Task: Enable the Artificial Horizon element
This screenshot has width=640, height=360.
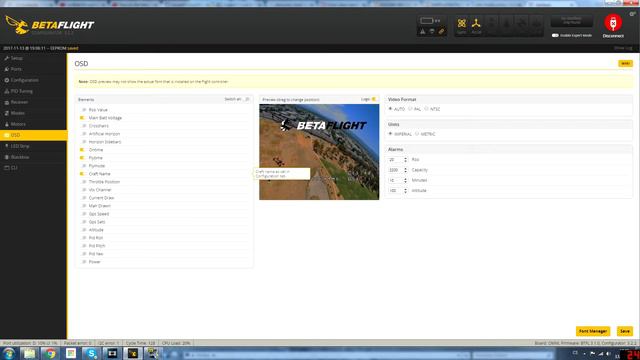Action: [x=83, y=134]
